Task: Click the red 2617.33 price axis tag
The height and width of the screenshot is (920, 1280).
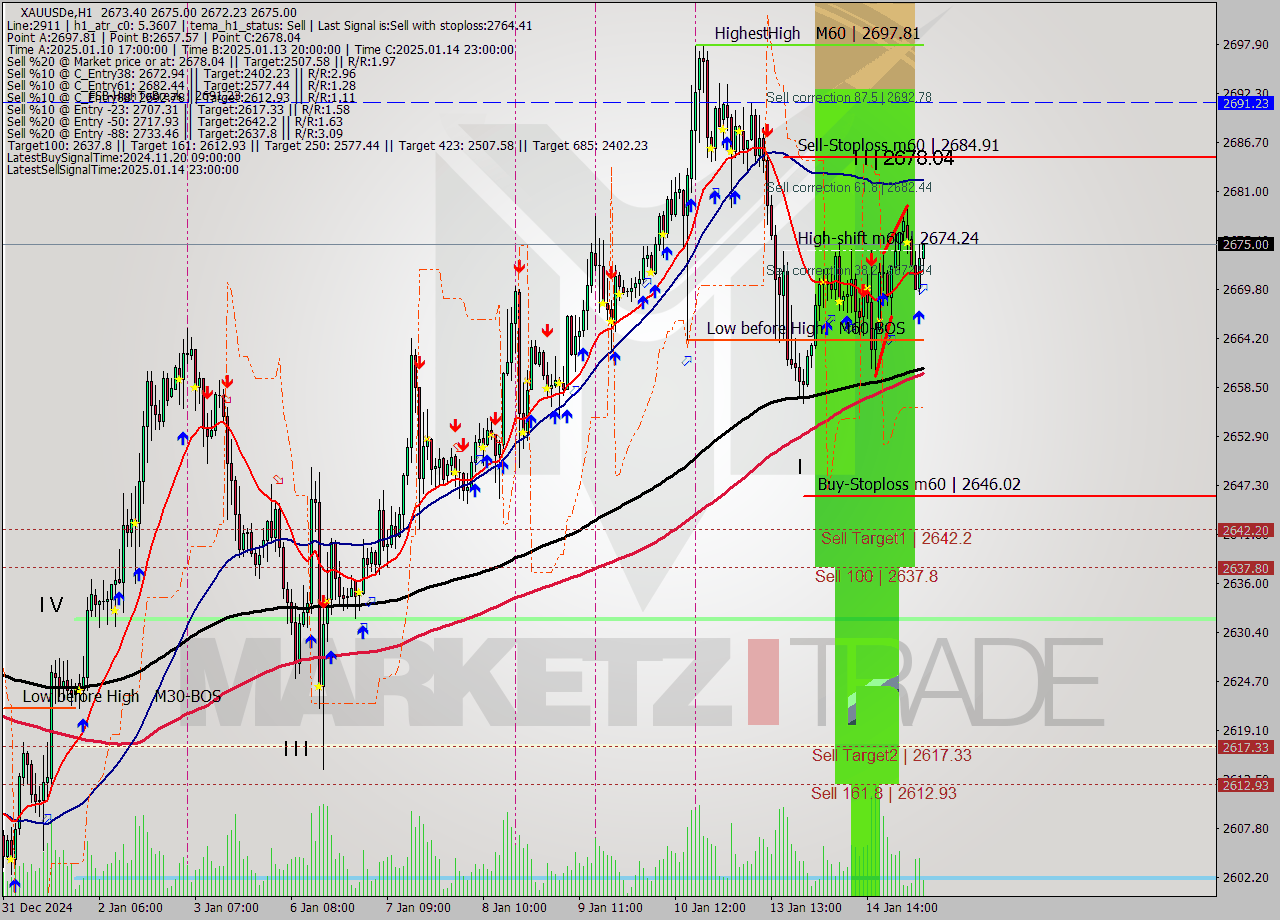Action: (x=1245, y=747)
